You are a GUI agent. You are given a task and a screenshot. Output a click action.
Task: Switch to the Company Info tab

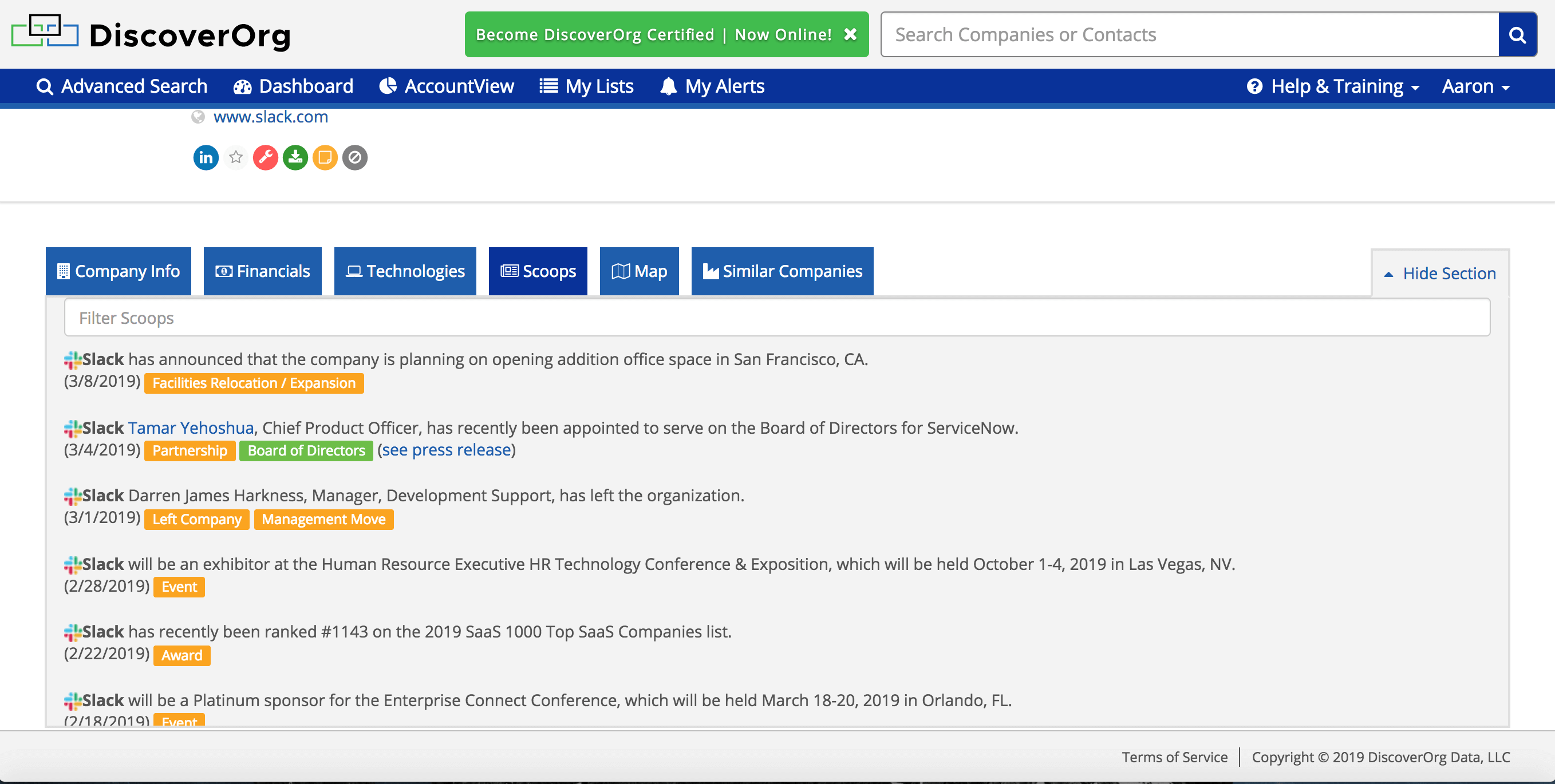(x=119, y=271)
